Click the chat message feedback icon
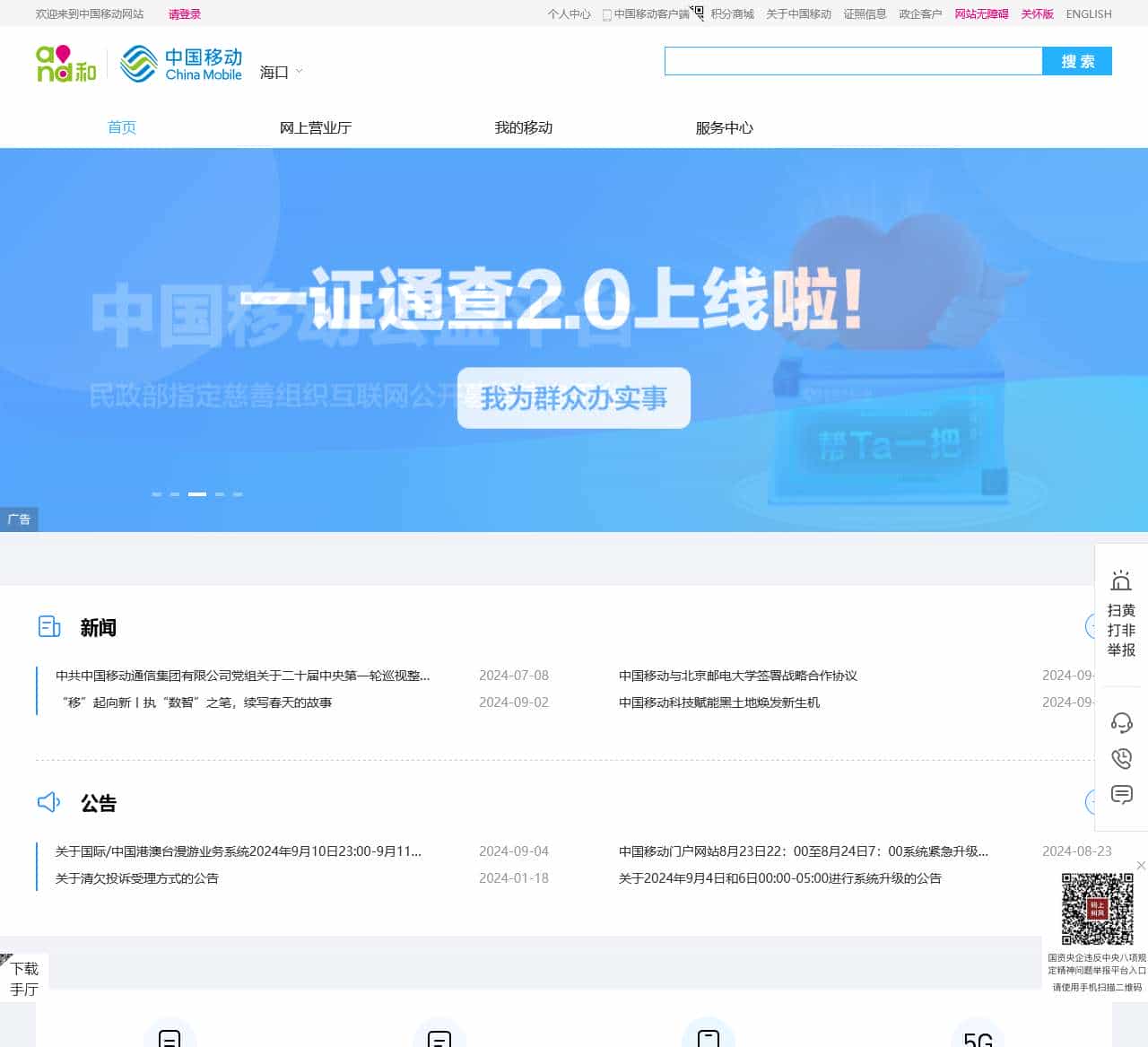The width and height of the screenshot is (1148, 1047). [x=1121, y=794]
